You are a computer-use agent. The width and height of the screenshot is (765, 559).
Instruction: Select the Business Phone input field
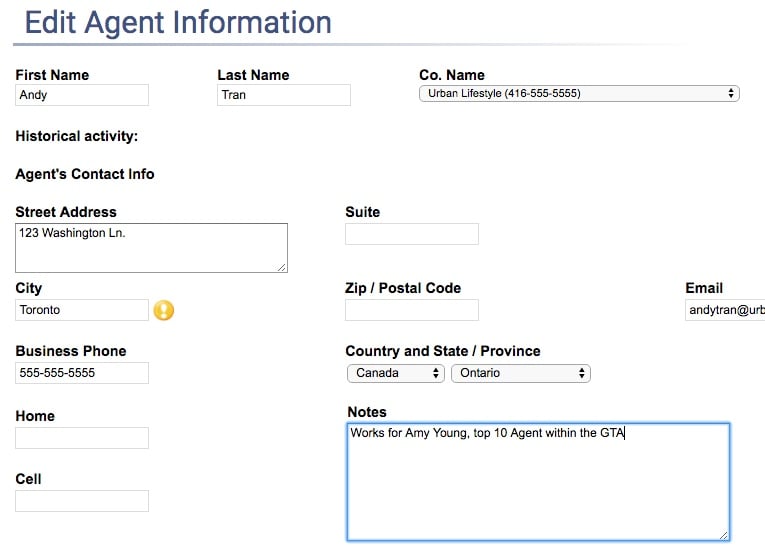82,373
